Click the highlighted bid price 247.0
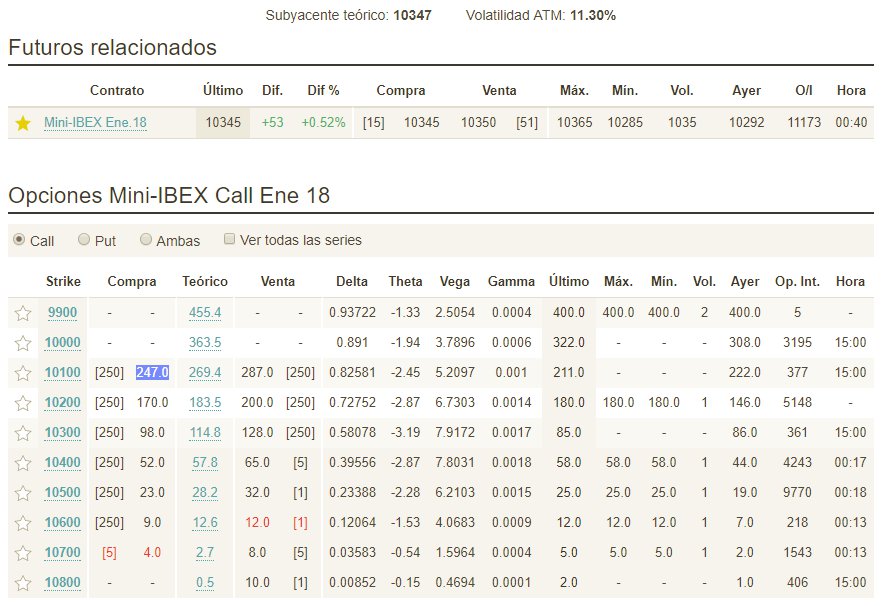Viewport: 882px width, 606px height. [152, 372]
